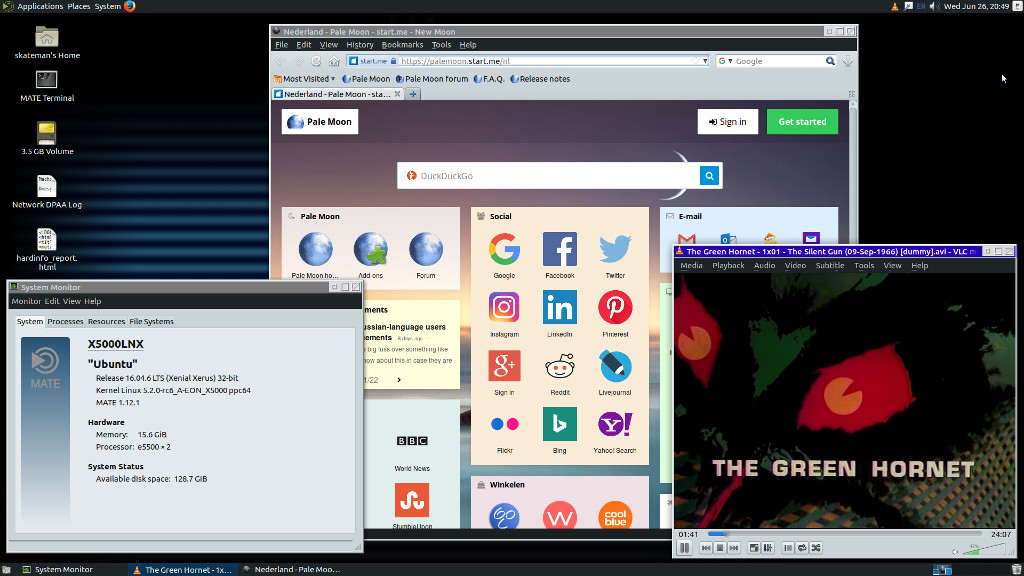Click the blue DuckDuckGo search button
Image resolution: width=1024 pixels, height=576 pixels.
pos(709,176)
